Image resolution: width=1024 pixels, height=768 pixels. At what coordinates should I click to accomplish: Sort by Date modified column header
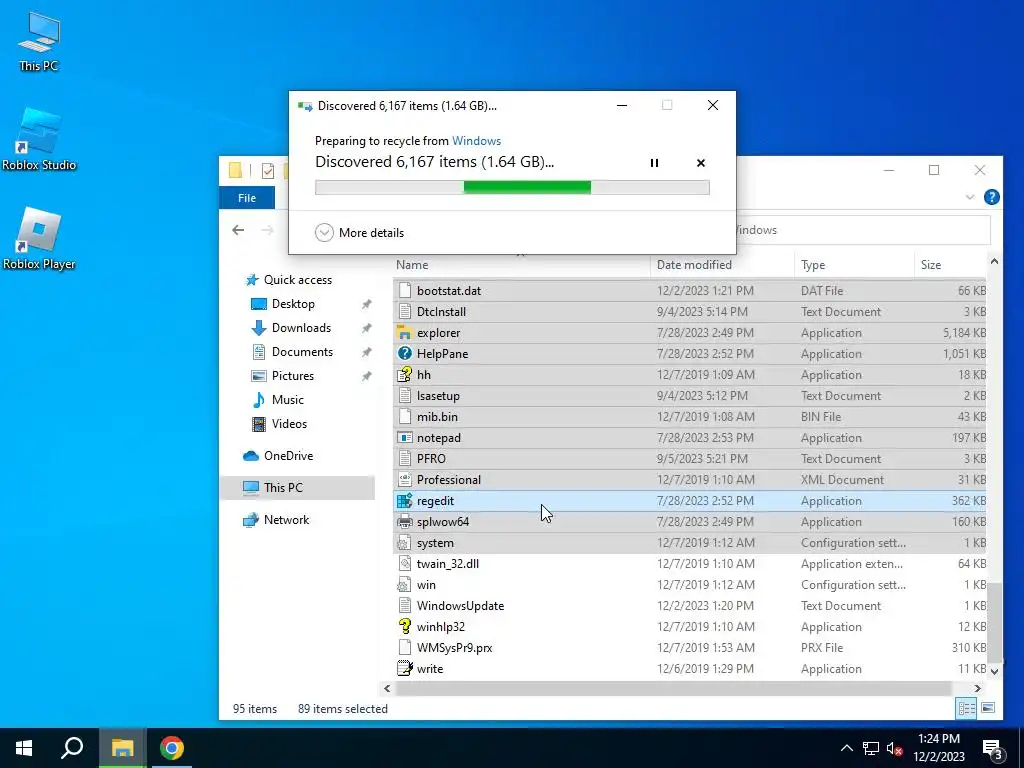click(x=722, y=264)
